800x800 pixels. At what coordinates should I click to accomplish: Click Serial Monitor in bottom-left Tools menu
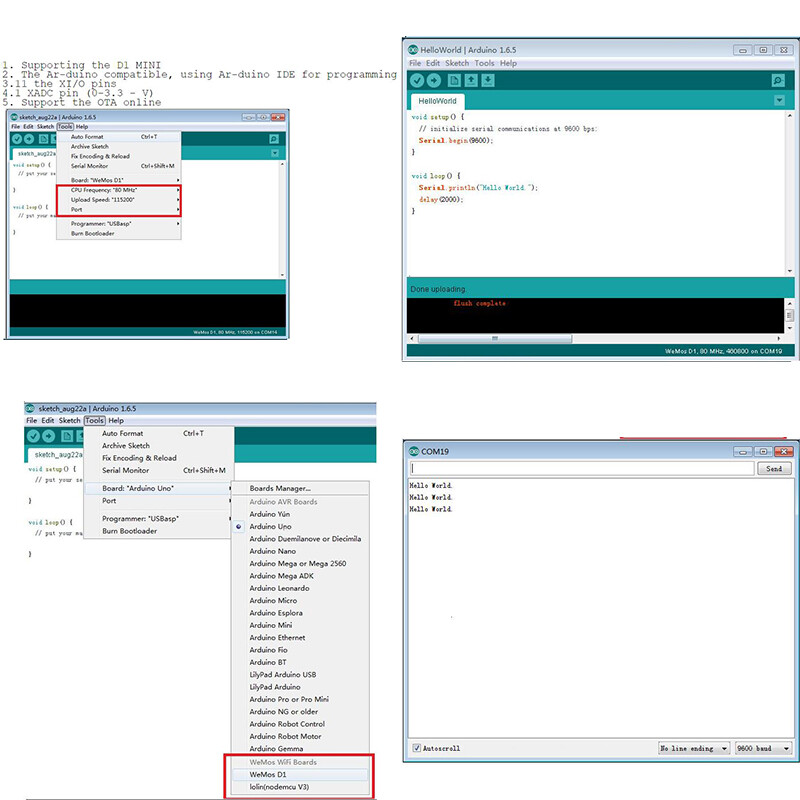click(159, 470)
